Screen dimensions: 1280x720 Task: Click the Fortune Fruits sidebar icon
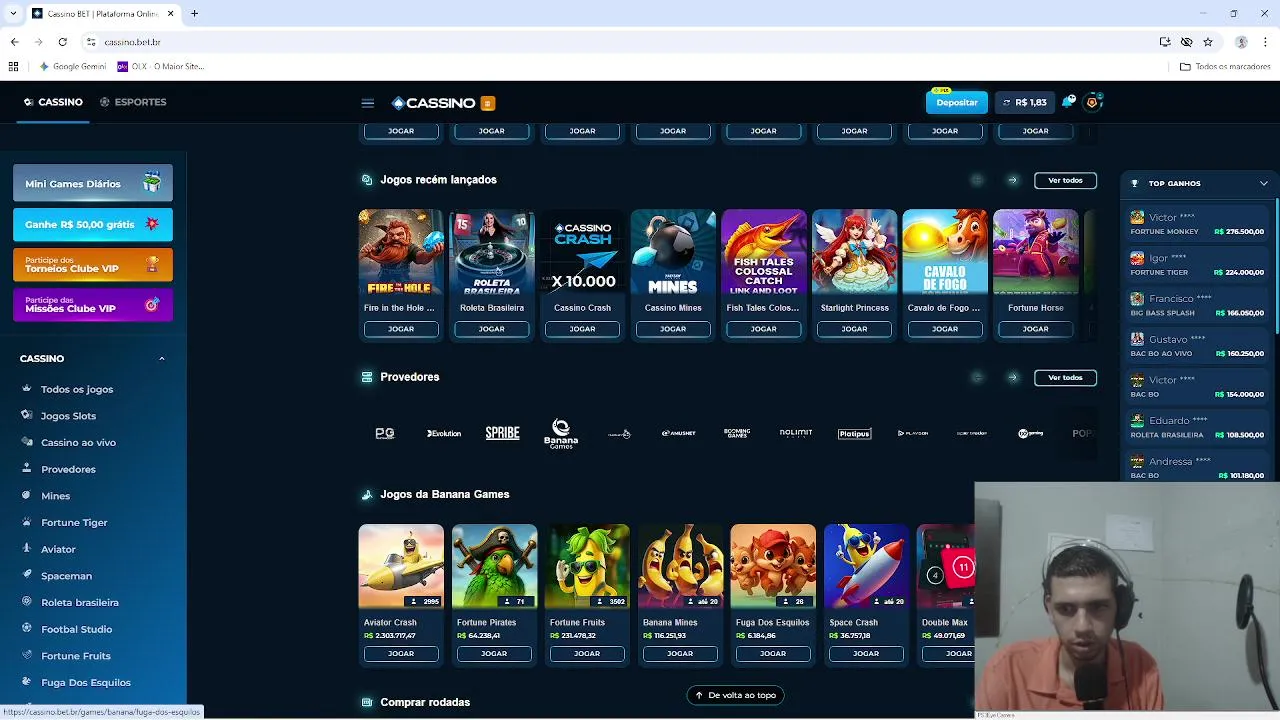(x=27, y=655)
